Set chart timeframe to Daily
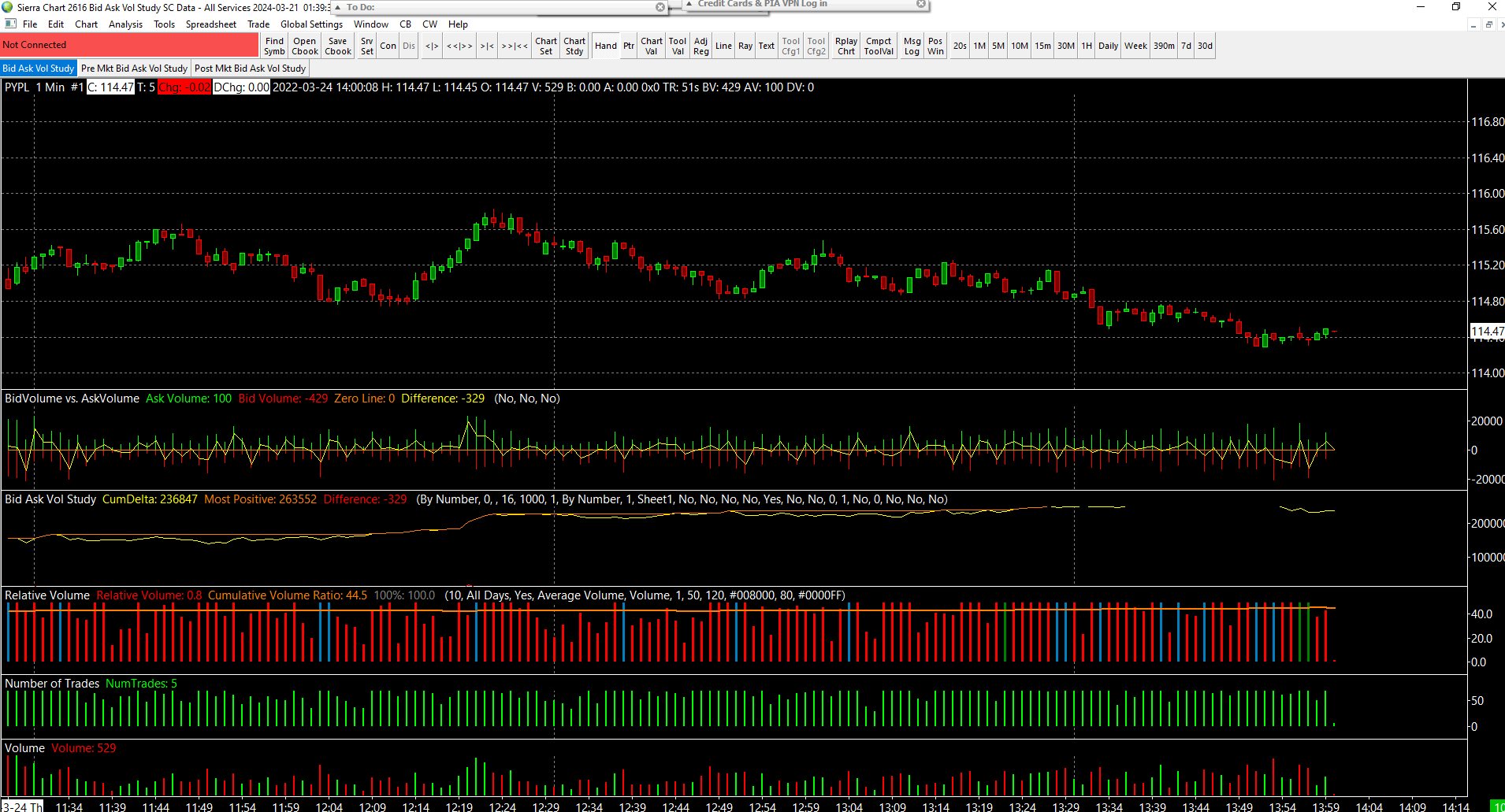Image resolution: width=1505 pixels, height=812 pixels. coord(1109,46)
